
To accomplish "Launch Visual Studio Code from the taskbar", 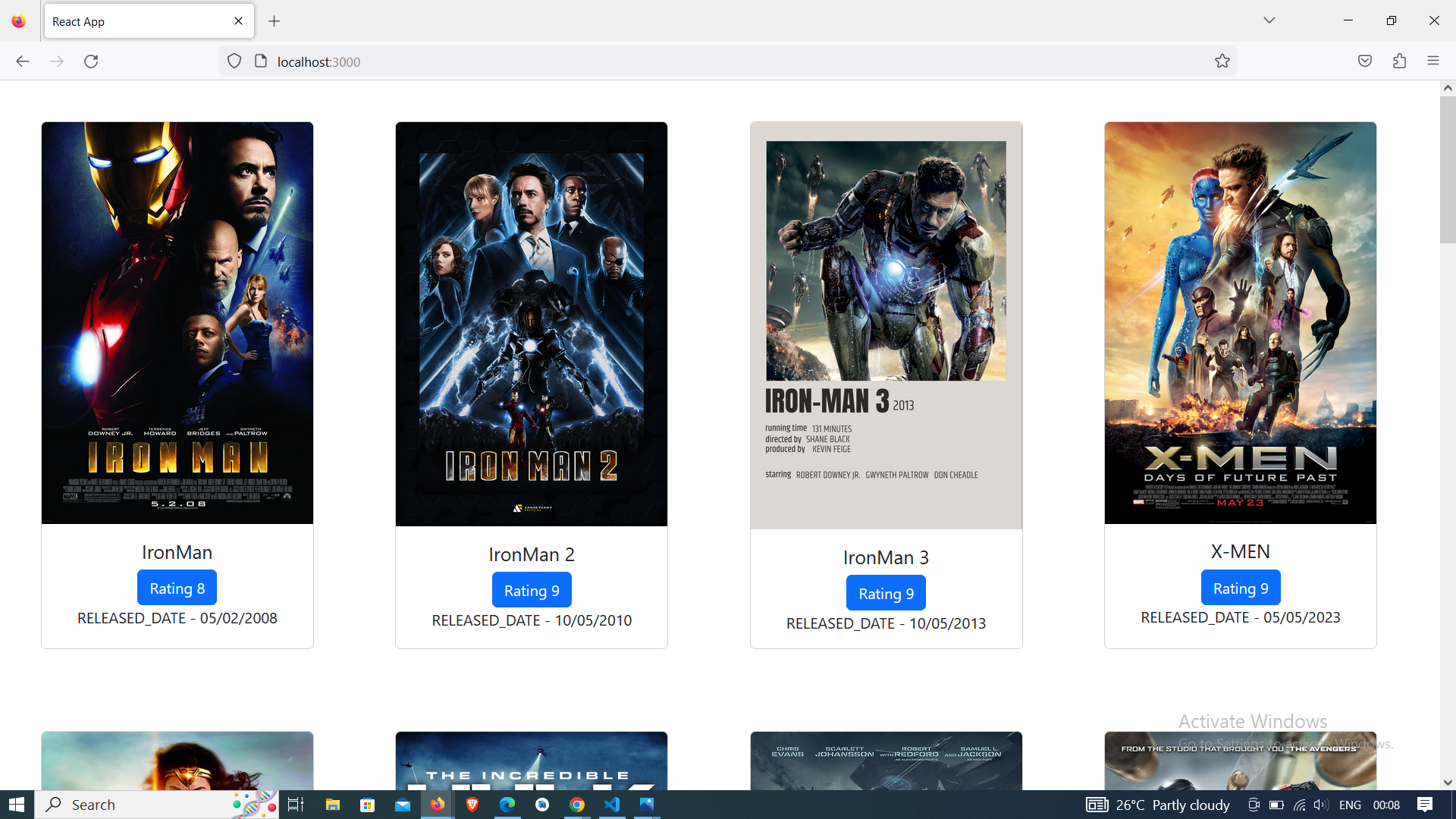I will coord(613,804).
